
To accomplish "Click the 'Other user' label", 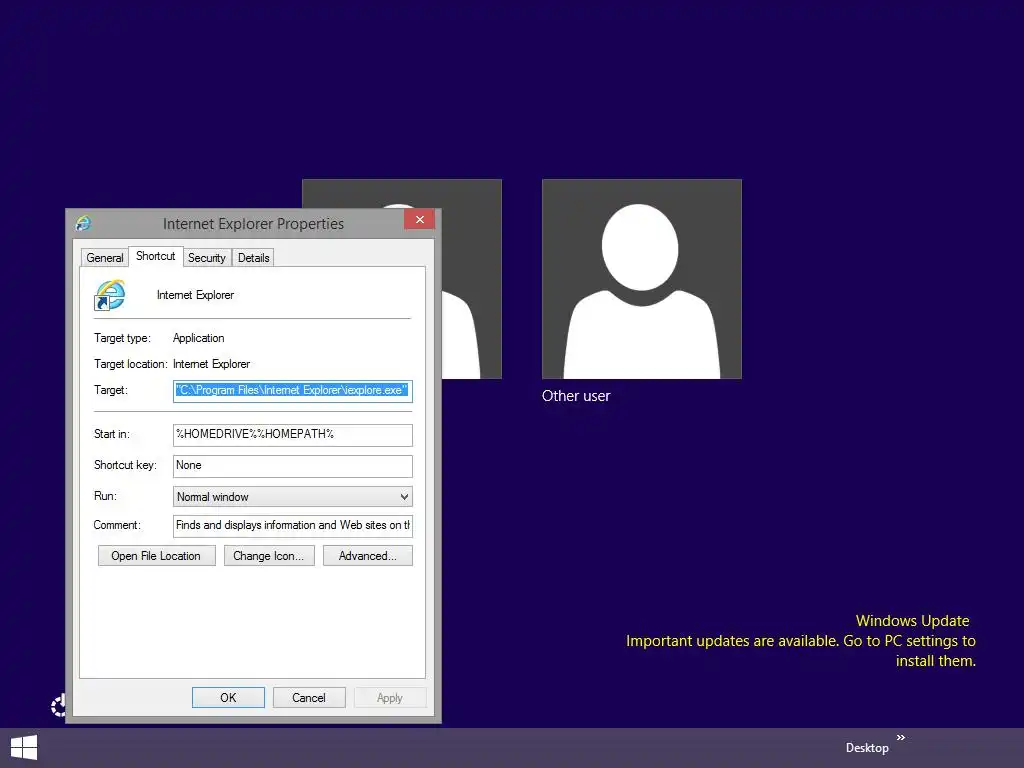I will pos(576,396).
